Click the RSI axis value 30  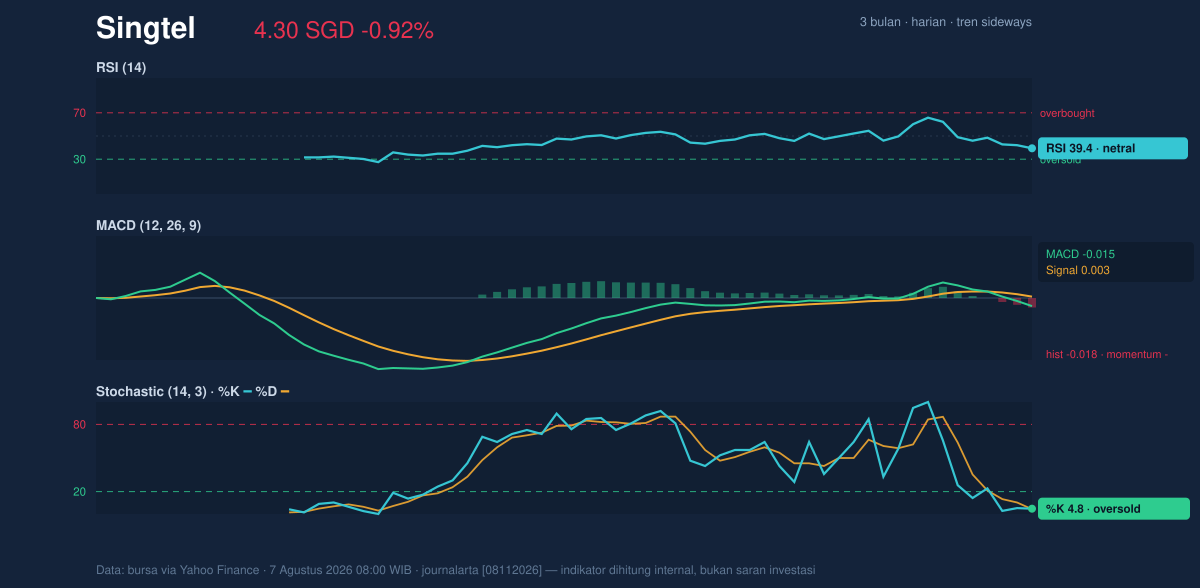(79, 159)
